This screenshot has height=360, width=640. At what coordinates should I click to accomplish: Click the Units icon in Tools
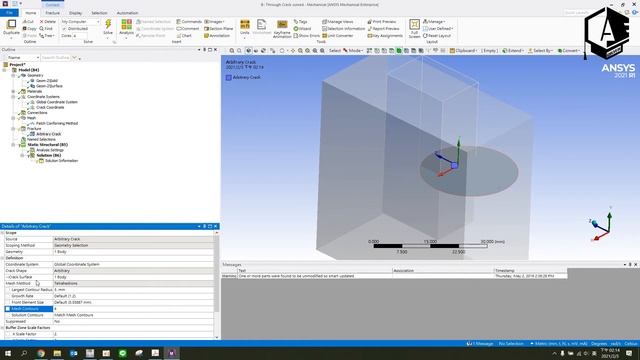coord(244,24)
